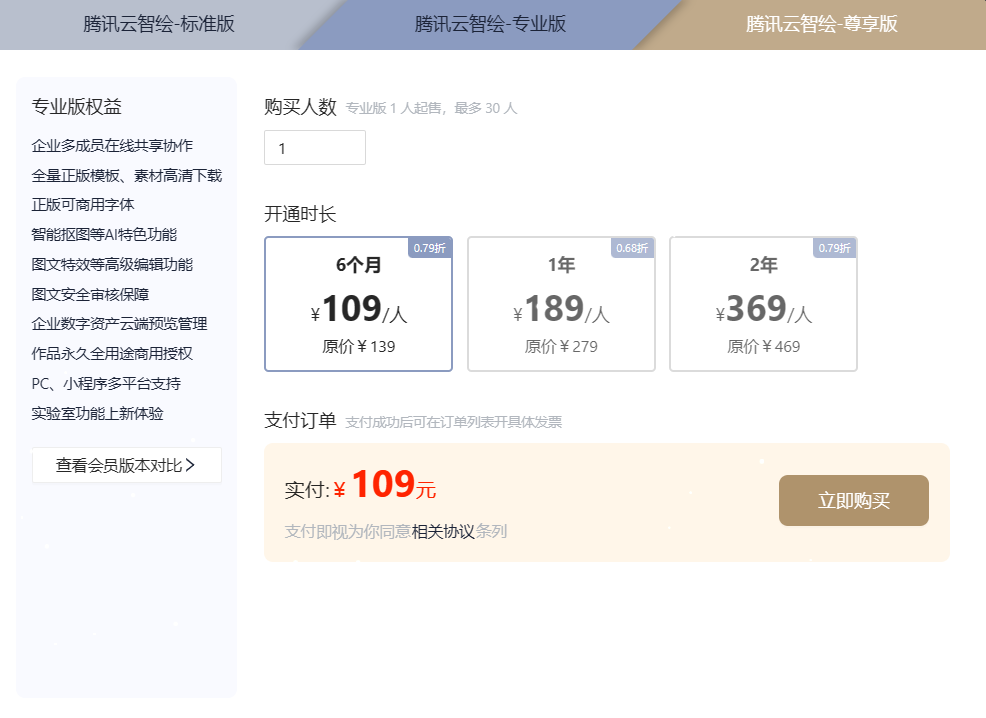Click 智能抠图等AI特色功能 benefit text

104,235
